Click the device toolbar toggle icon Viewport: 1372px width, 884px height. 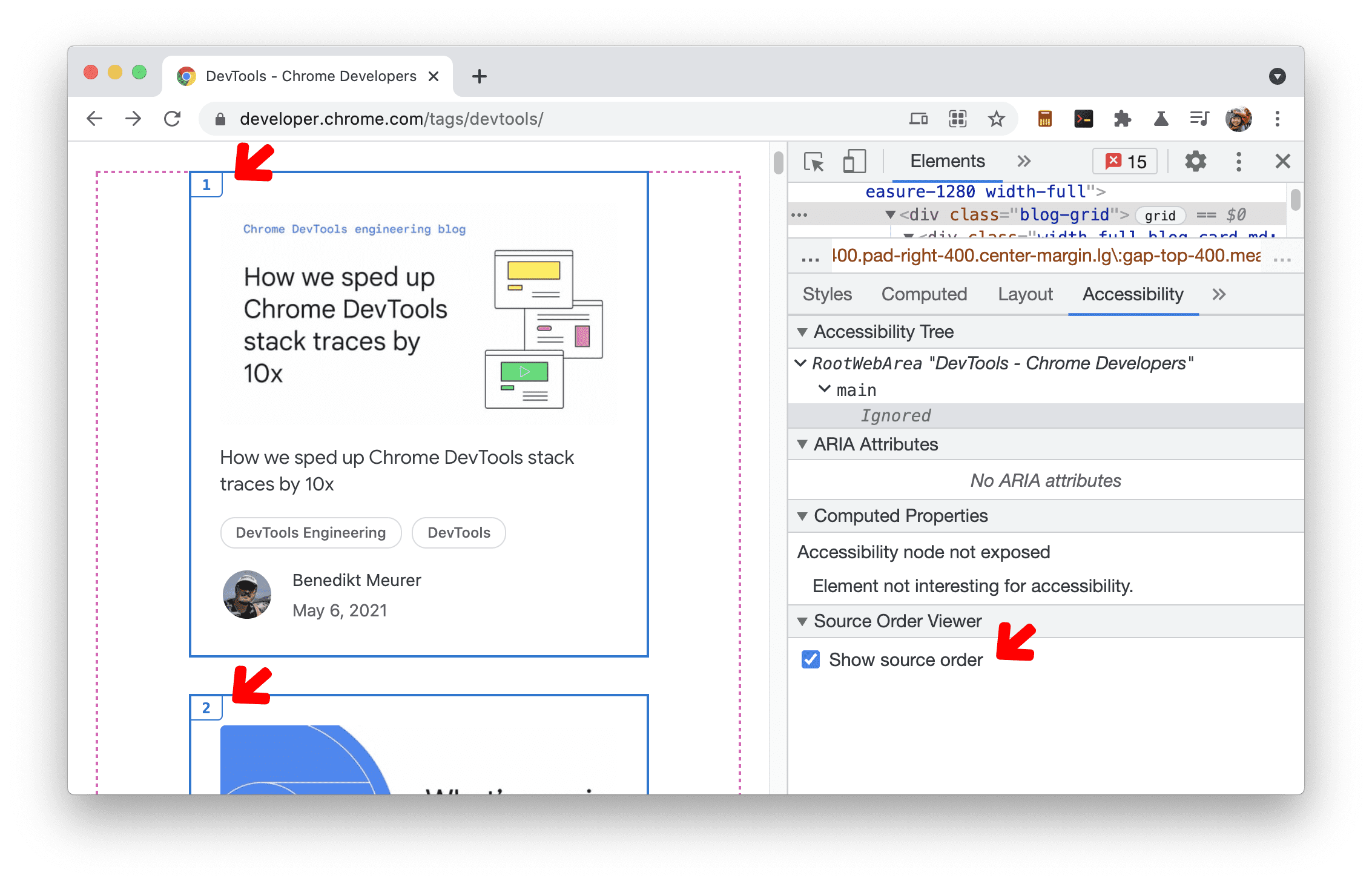pyautogui.click(x=850, y=162)
